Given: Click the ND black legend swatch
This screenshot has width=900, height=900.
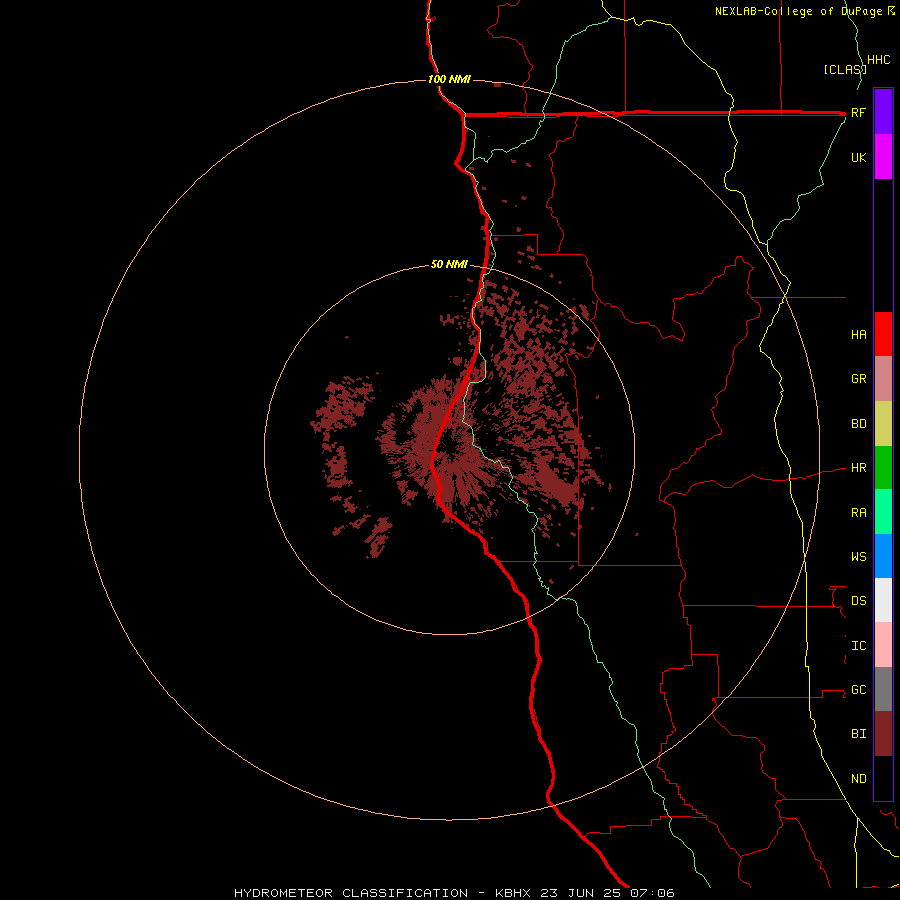Looking at the screenshot, I should (x=883, y=778).
